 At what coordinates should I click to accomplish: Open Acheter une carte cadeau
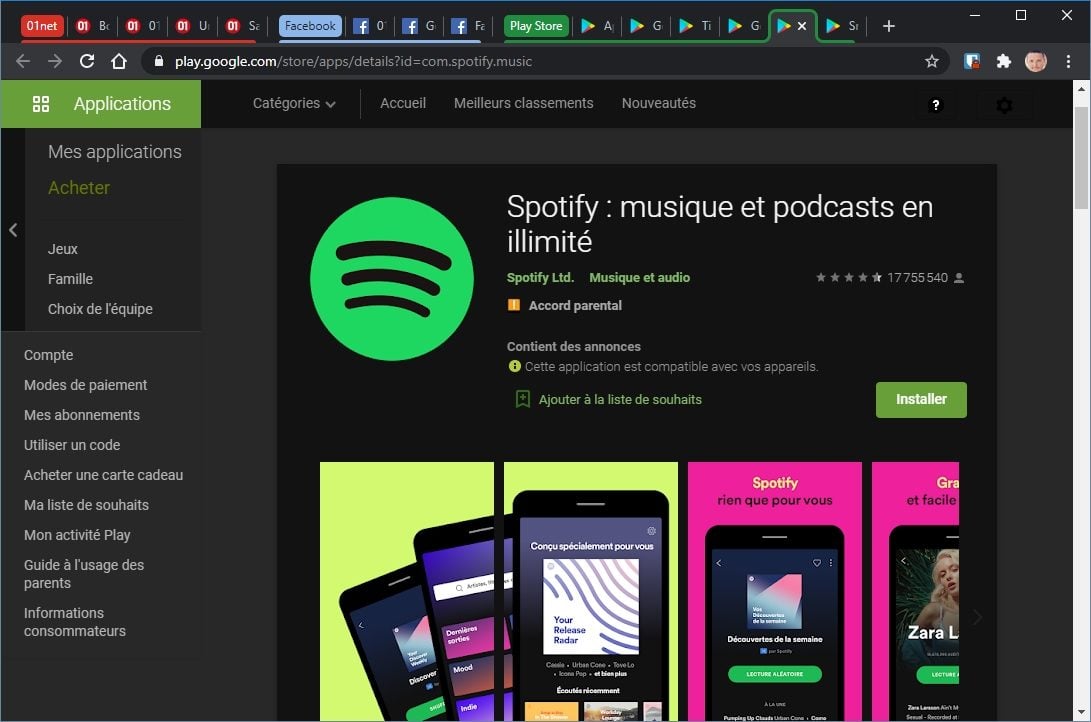[x=103, y=474]
